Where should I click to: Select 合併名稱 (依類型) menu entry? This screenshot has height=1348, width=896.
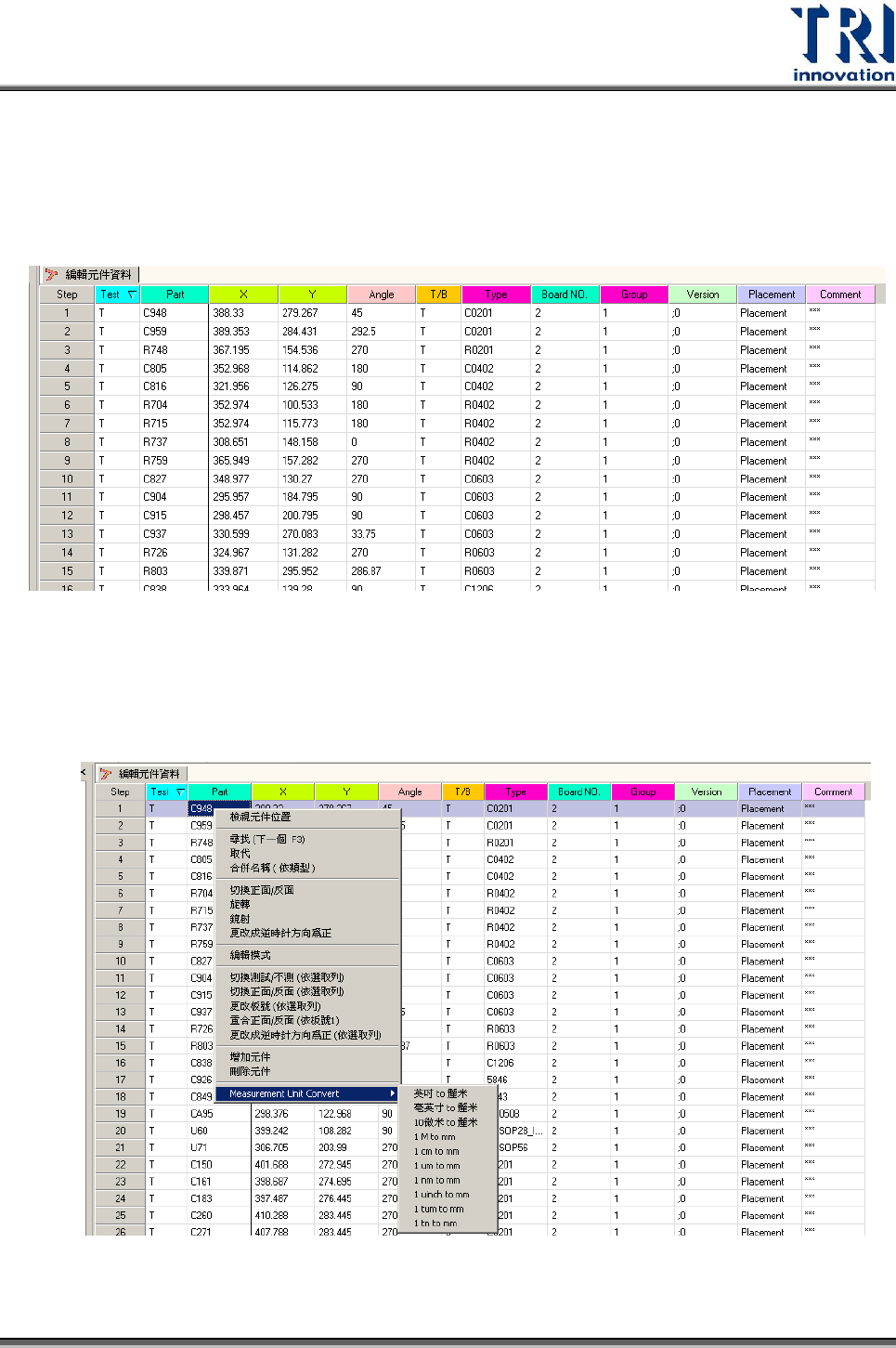pos(272,868)
